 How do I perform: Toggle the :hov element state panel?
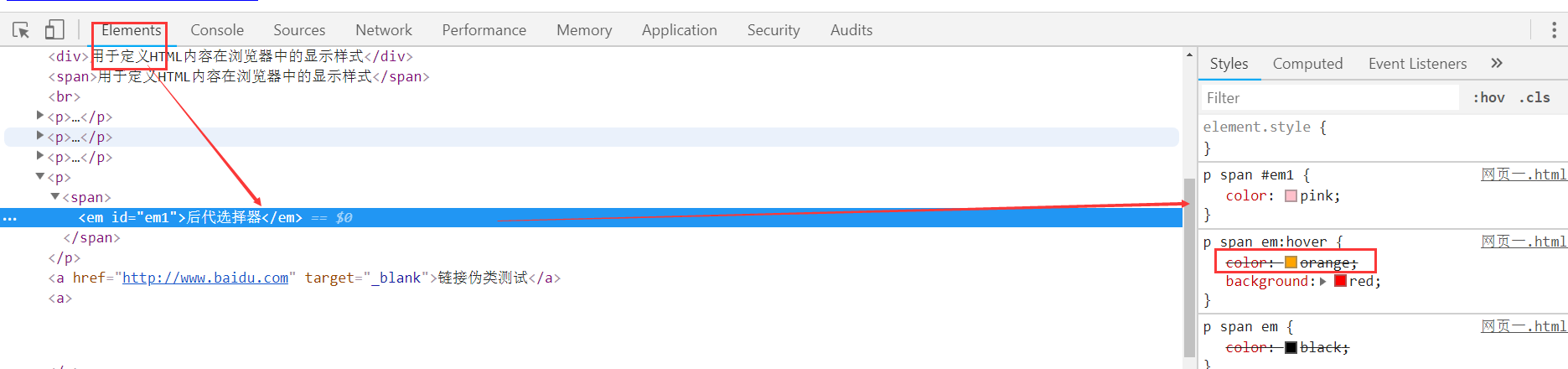[1488, 97]
